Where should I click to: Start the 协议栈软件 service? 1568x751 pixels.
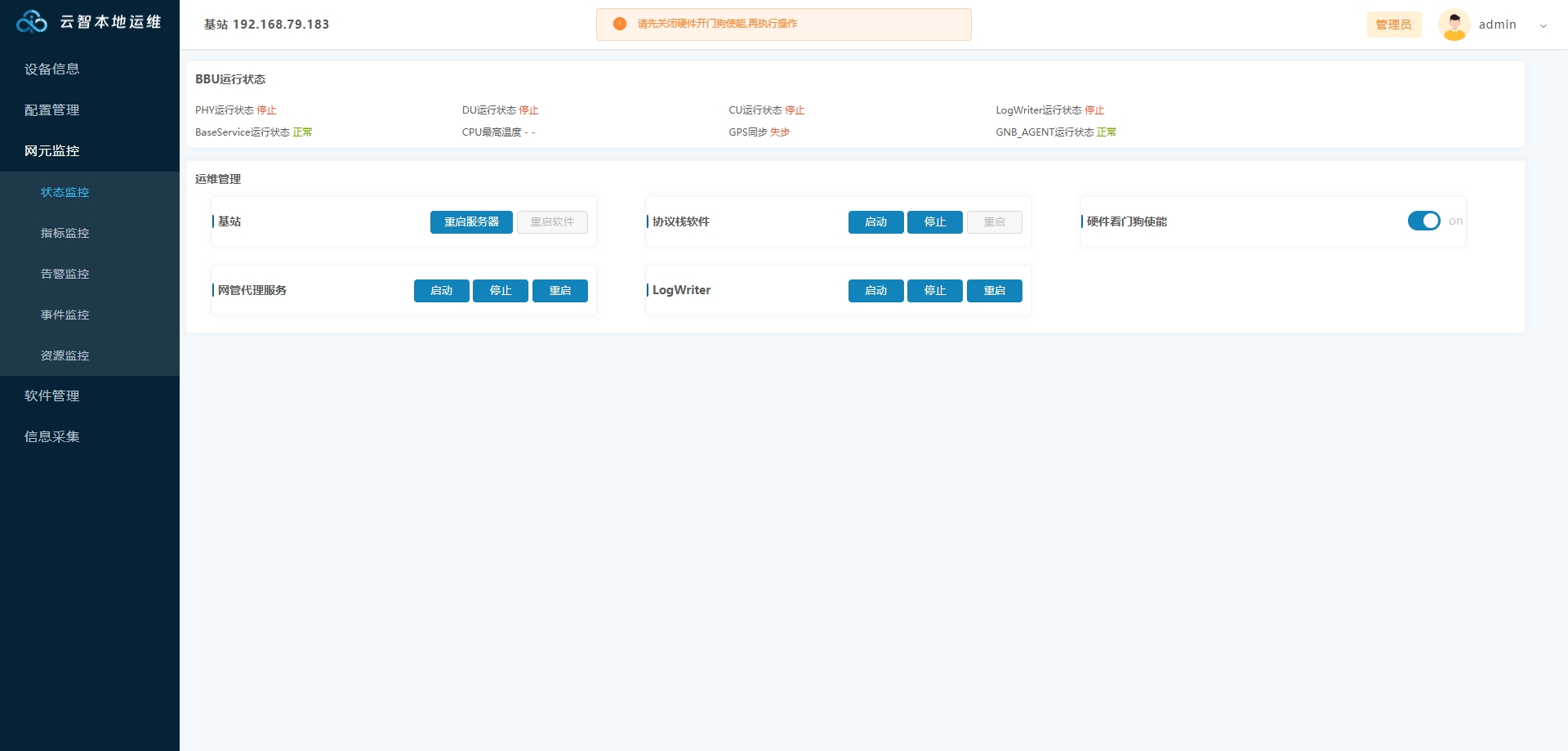pos(875,222)
